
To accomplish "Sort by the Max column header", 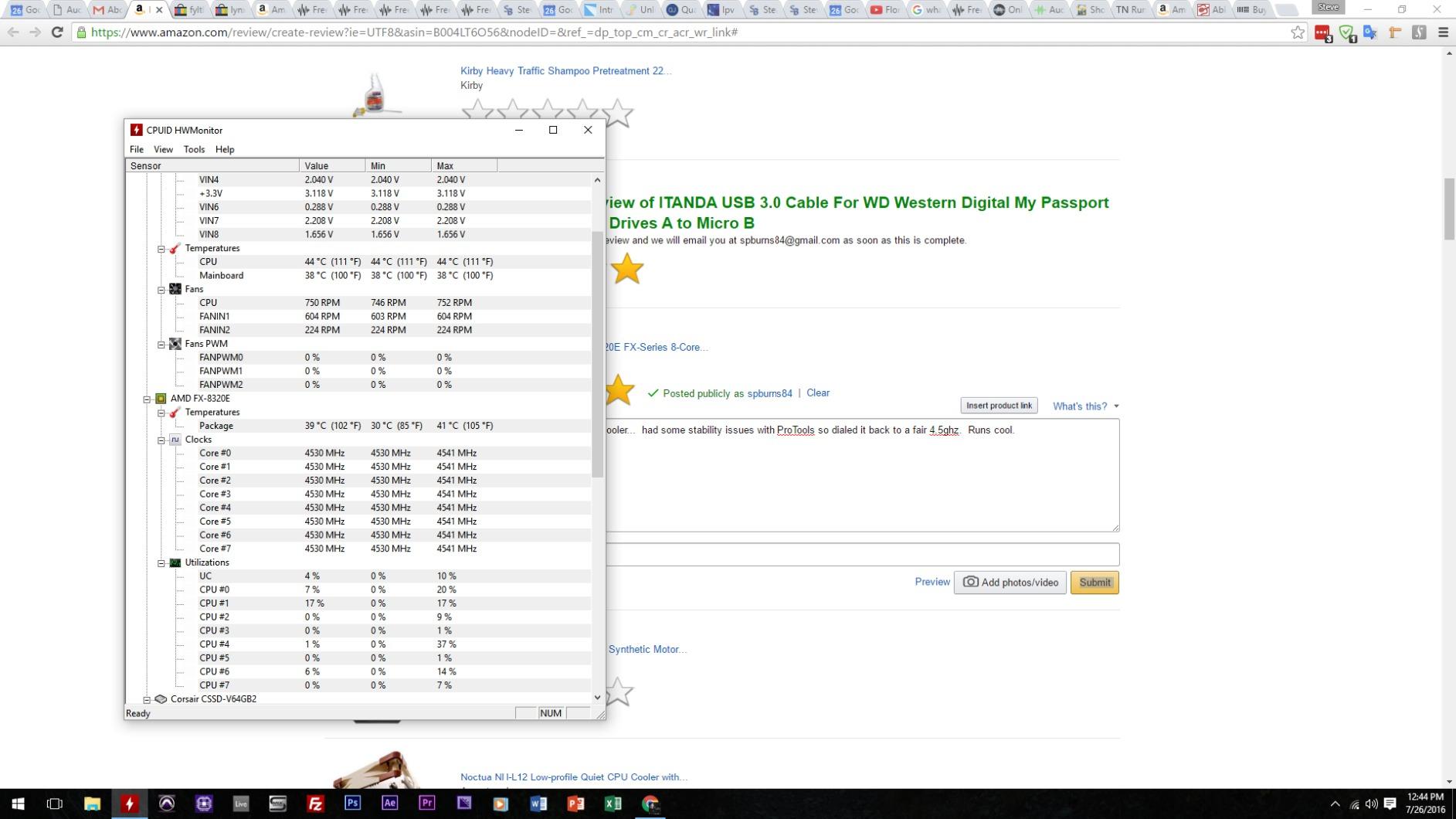I will (464, 165).
